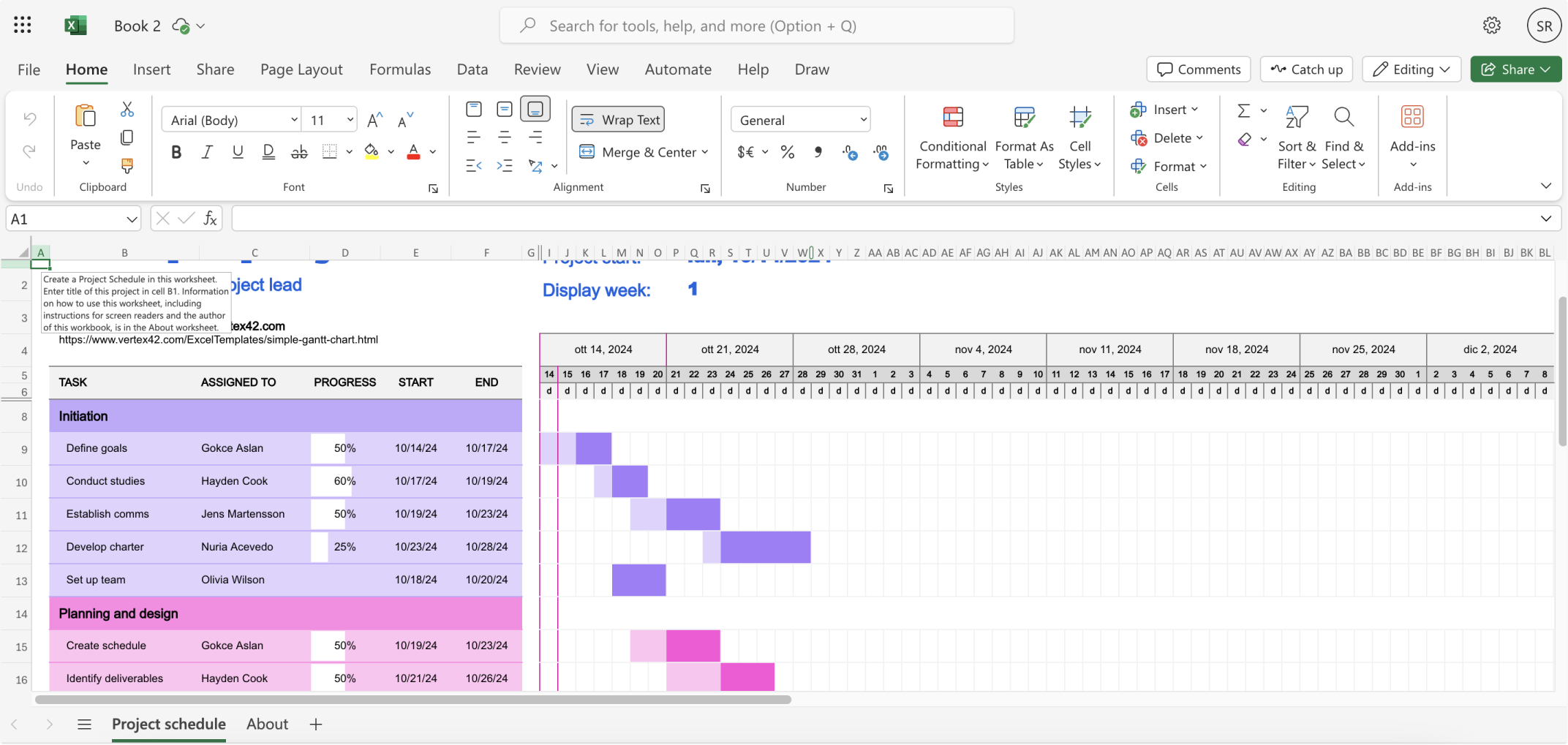The width and height of the screenshot is (1568, 745).
Task: Toggle Wrap Text for selected cell
Action: pyautogui.click(x=618, y=118)
